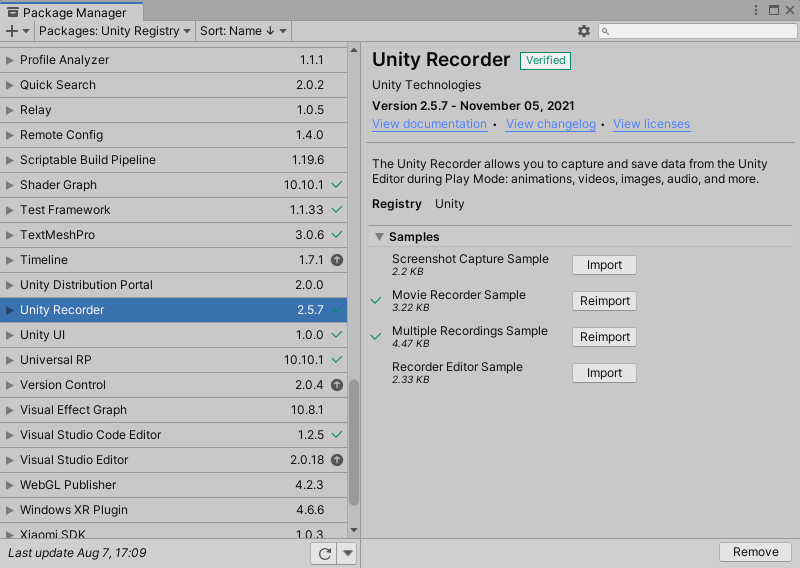The image size is (800, 568).
Task: Open the View changelog link
Action: 551,124
